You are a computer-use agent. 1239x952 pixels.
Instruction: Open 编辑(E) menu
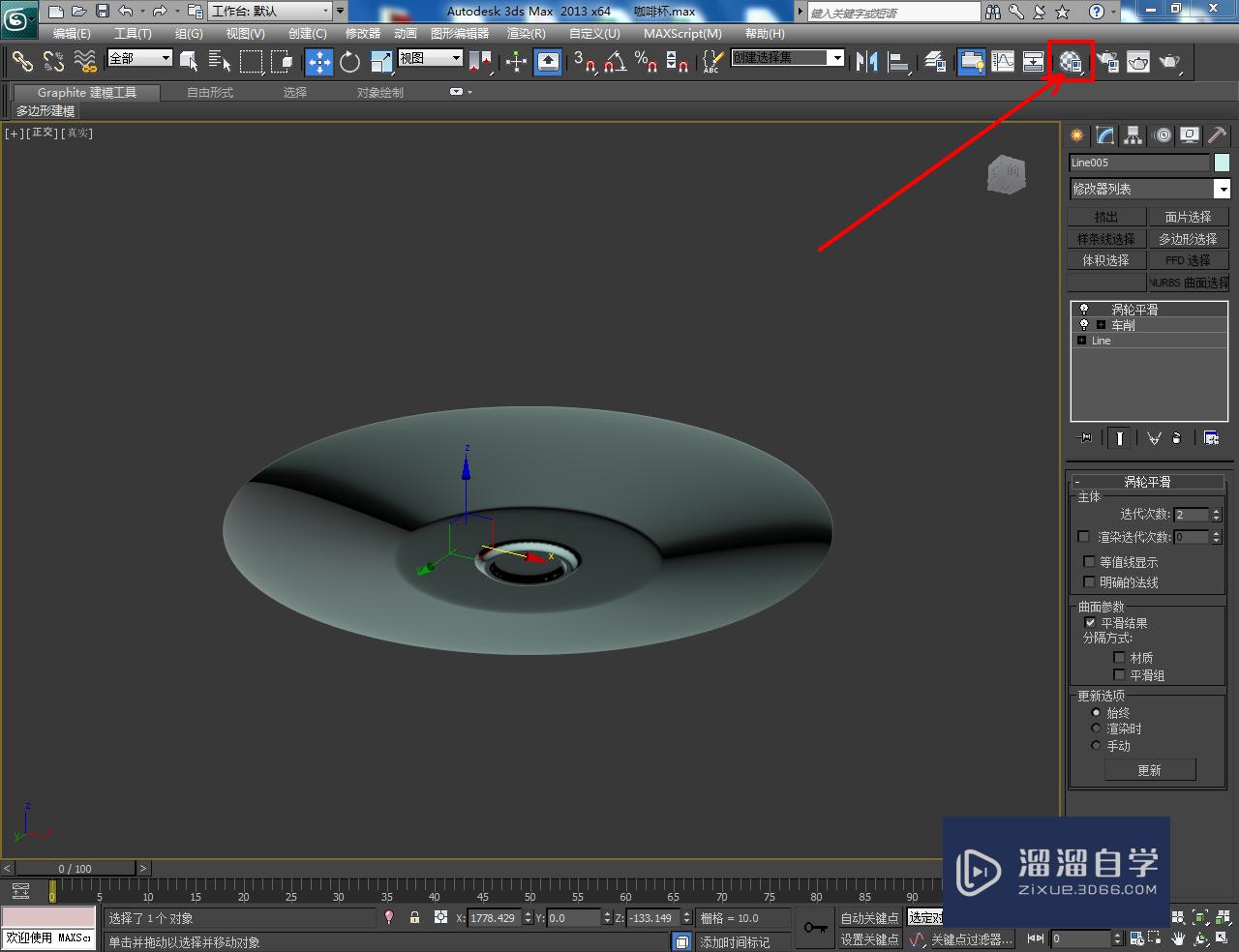click(72, 33)
